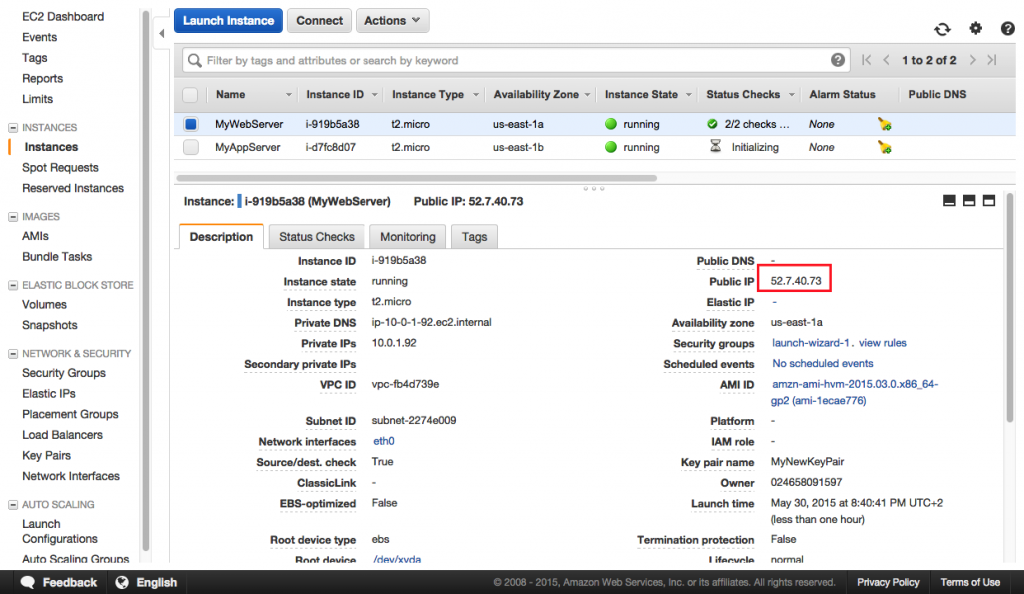Viewport: 1024px width, 594px height.
Task: Click the view rules link
Action: coord(882,343)
